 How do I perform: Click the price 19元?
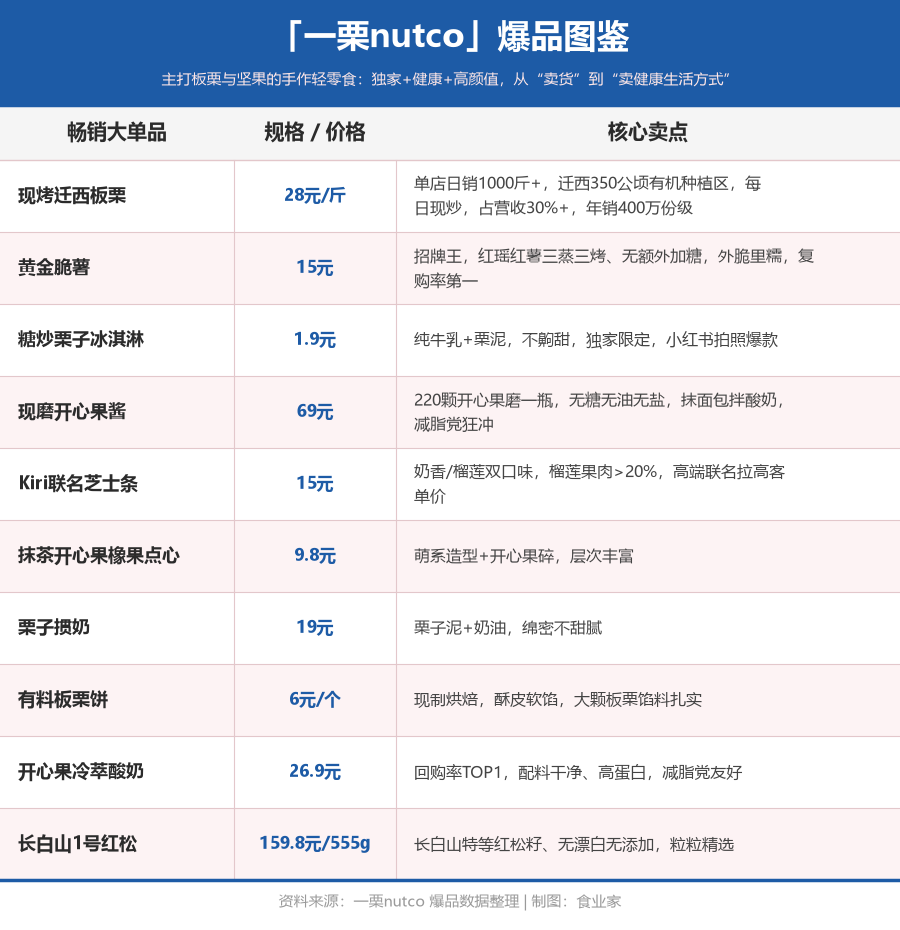click(x=315, y=628)
